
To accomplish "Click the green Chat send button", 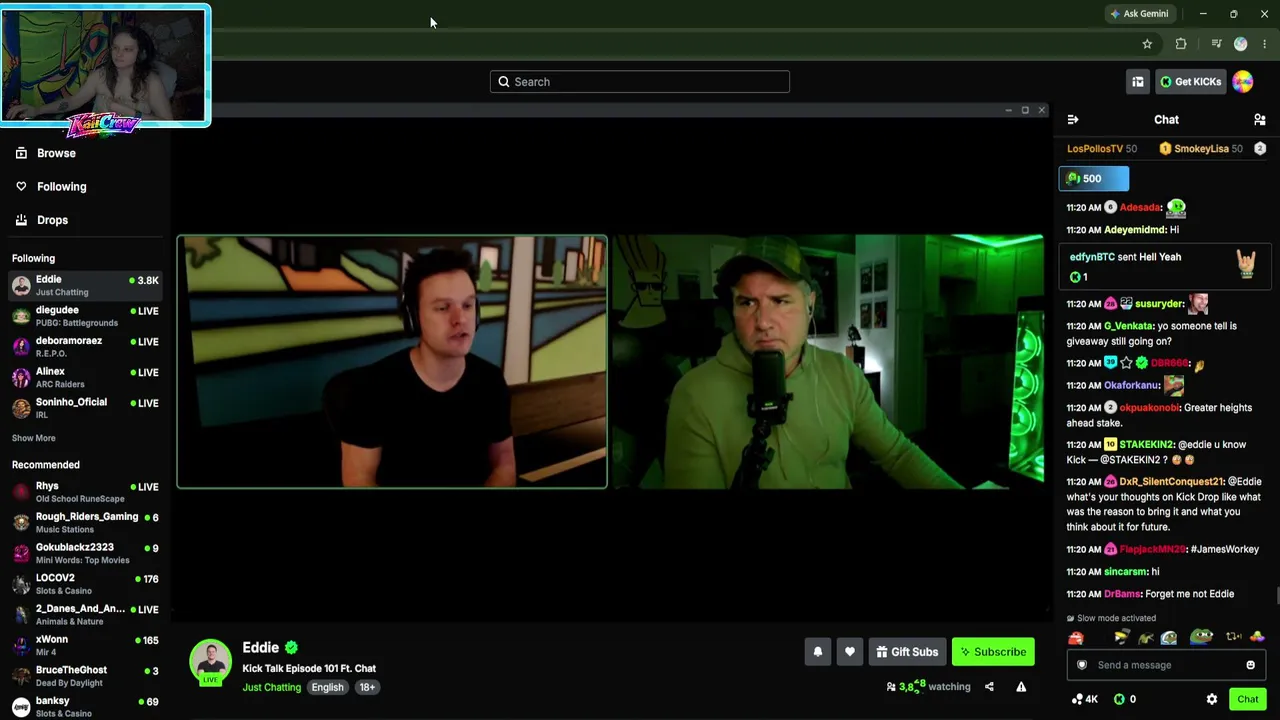I will 1248,699.
